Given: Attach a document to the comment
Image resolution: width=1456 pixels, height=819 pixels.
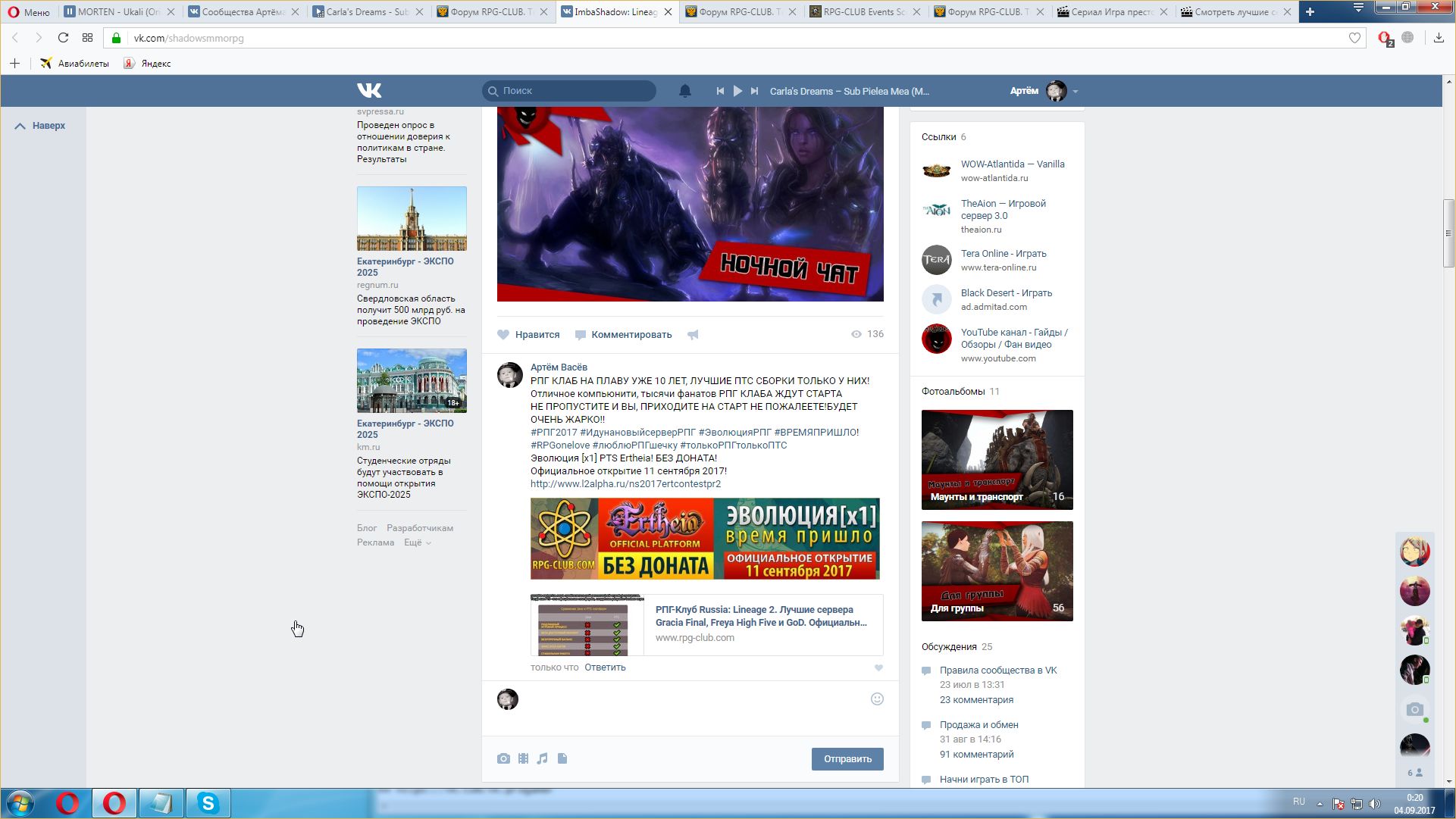Looking at the screenshot, I should pos(562,758).
